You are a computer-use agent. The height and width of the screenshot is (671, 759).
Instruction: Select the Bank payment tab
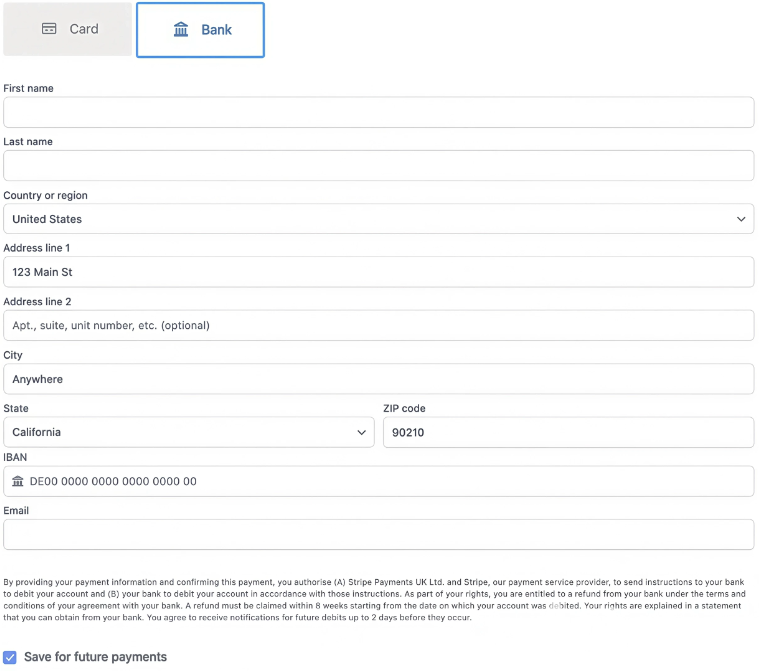[200, 30]
